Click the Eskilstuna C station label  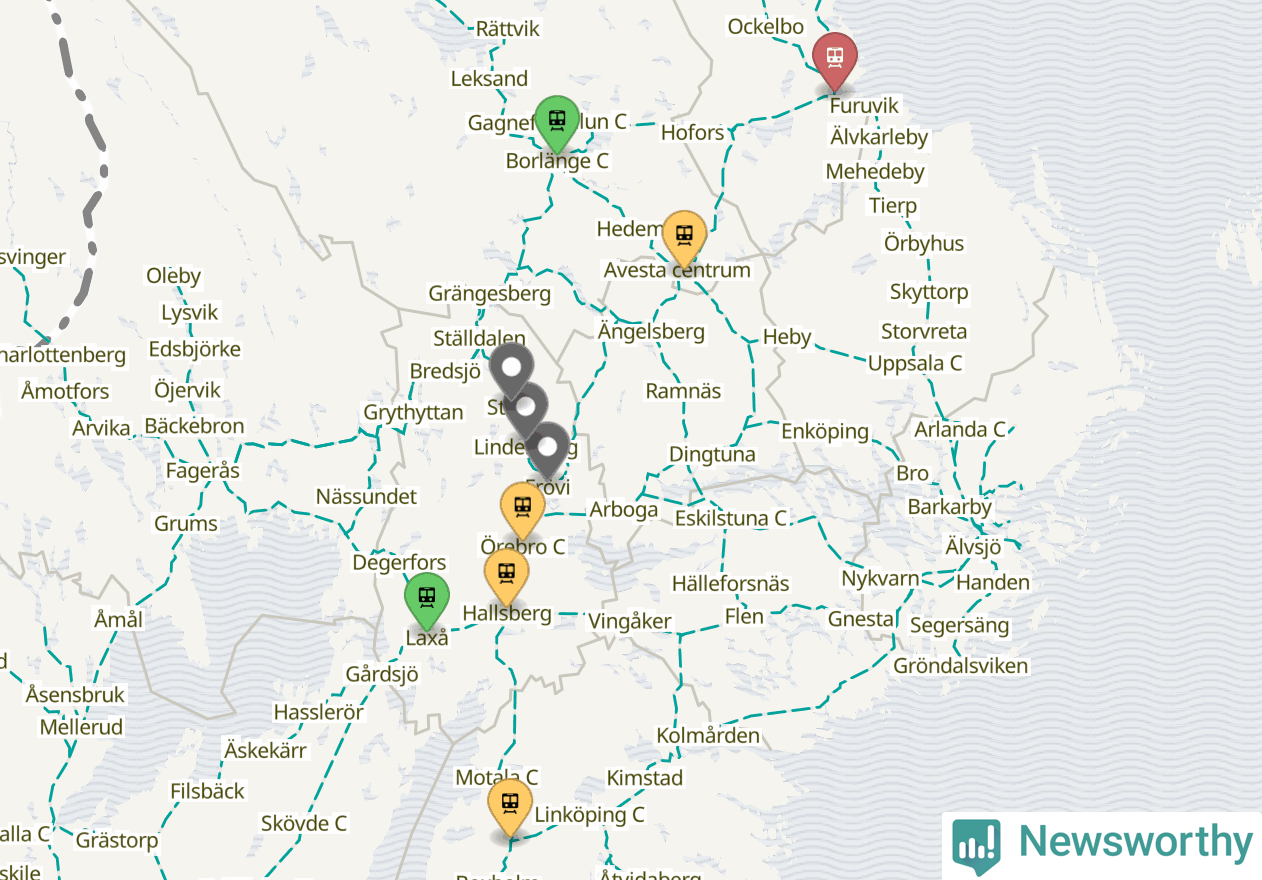coord(731,518)
